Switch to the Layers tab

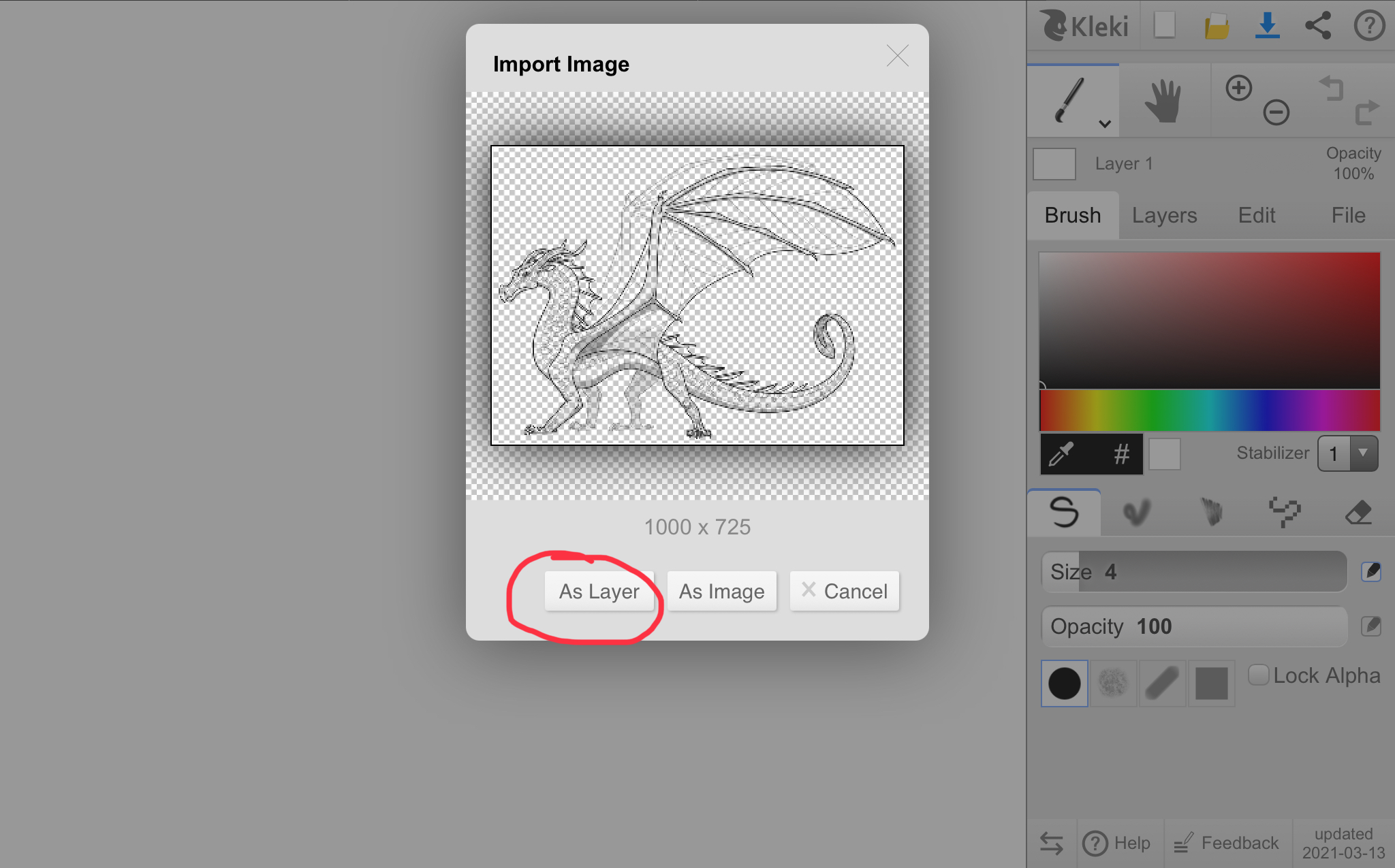pyautogui.click(x=1164, y=215)
